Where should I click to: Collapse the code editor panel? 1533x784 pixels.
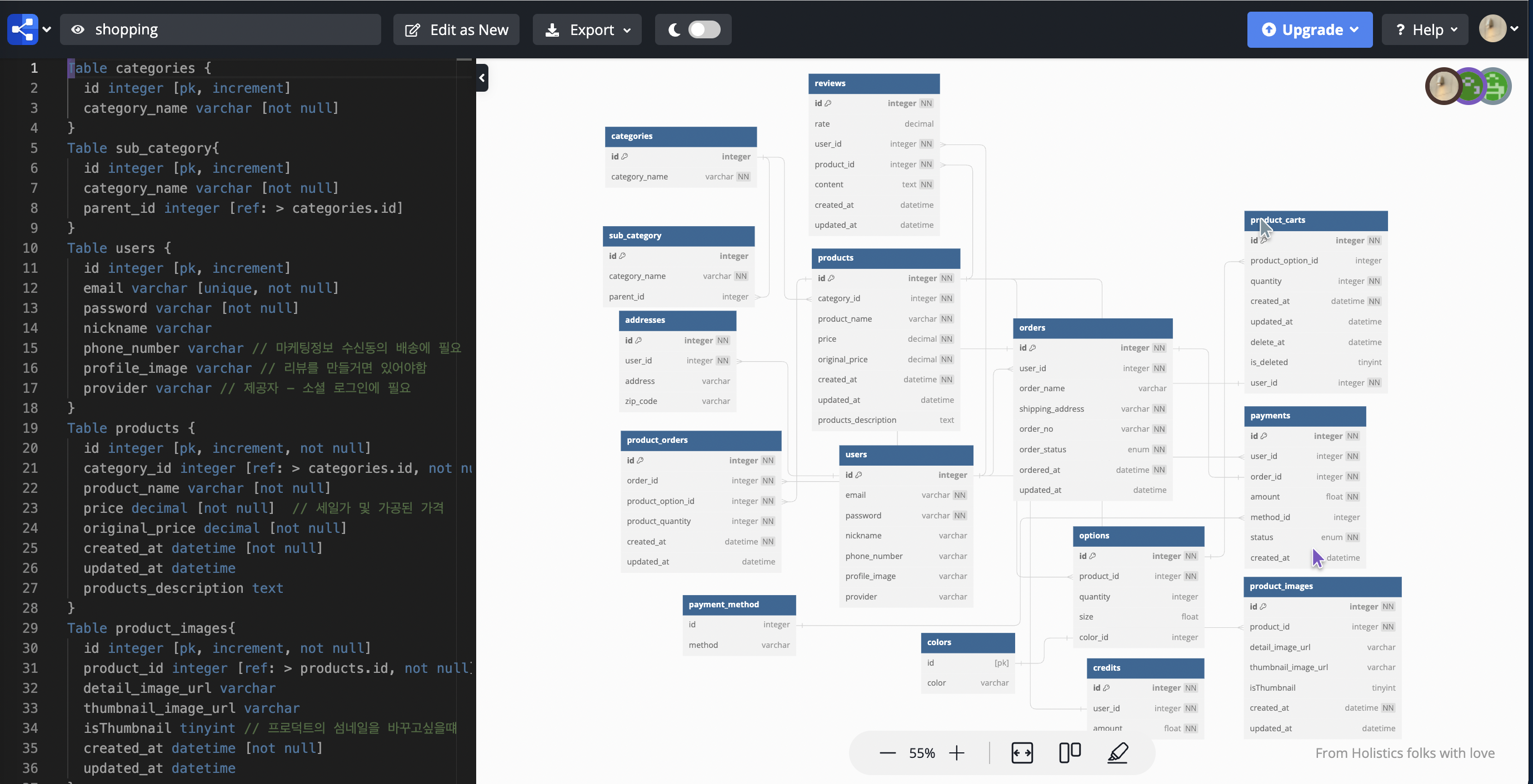pyautogui.click(x=482, y=78)
